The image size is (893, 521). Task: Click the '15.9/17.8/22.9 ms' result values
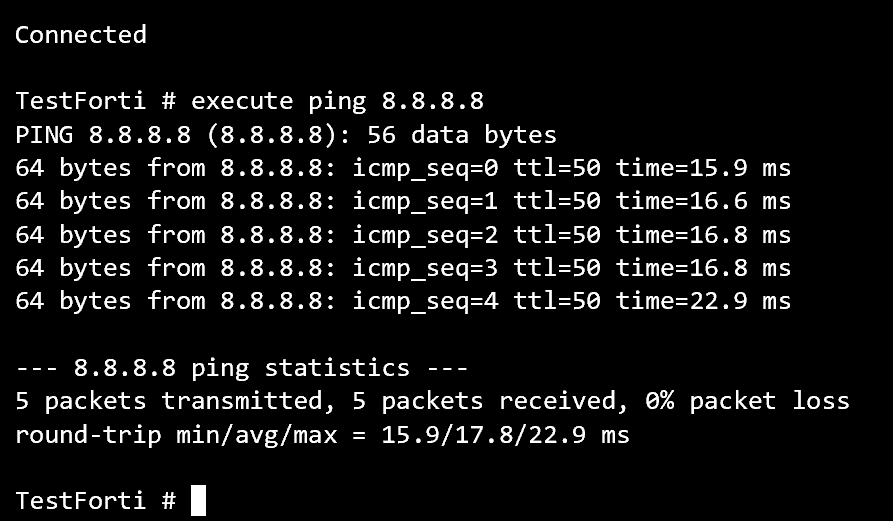506,435
